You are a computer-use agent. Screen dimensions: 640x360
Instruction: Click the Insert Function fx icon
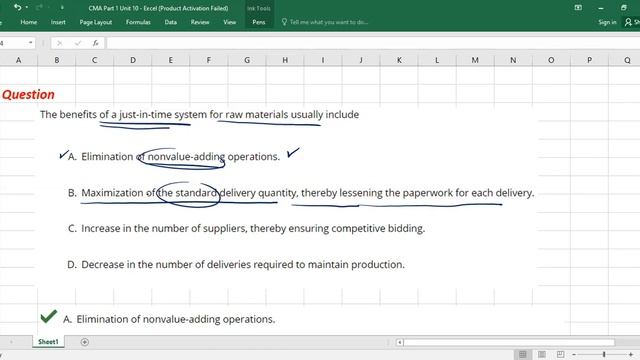coord(96,43)
